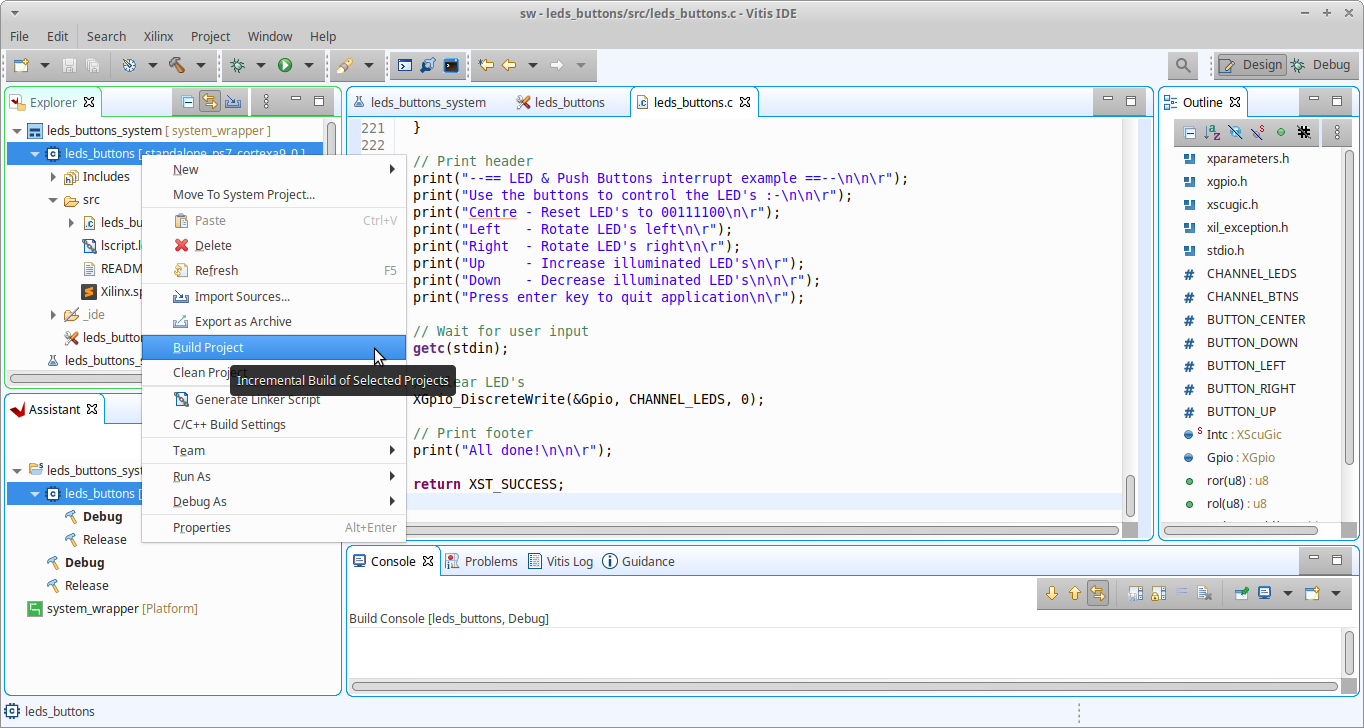The width and height of the screenshot is (1364, 728).
Task: Click the green Run button in toolbar
Action: pyautogui.click(x=285, y=65)
